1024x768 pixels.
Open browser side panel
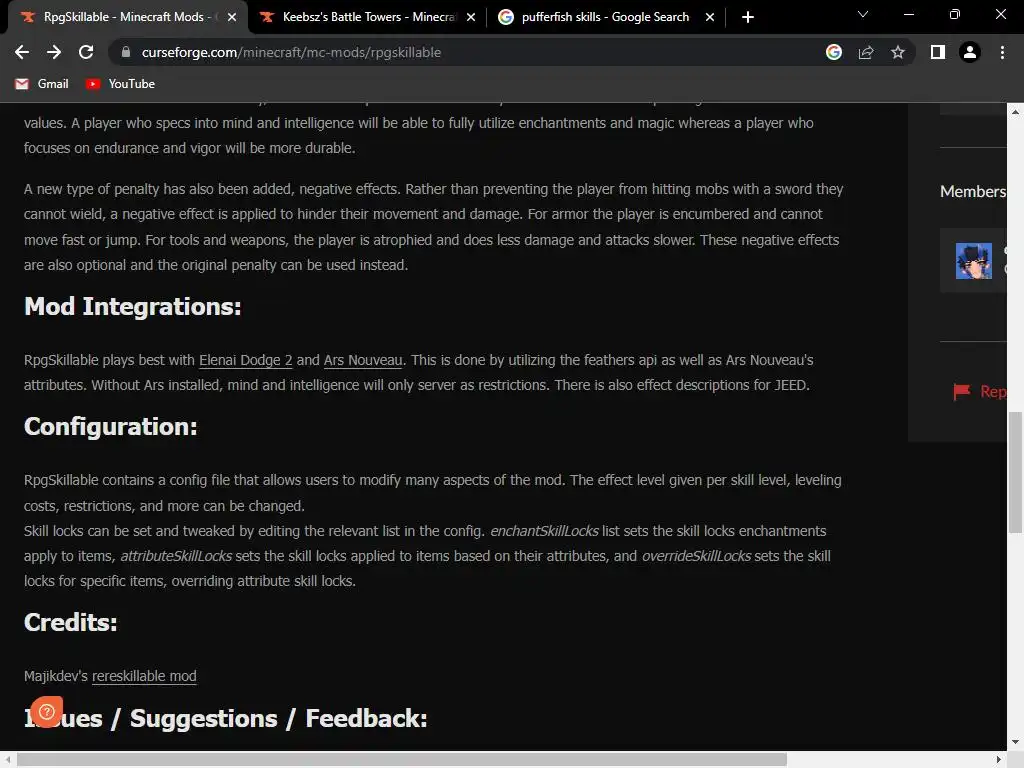[x=938, y=52]
